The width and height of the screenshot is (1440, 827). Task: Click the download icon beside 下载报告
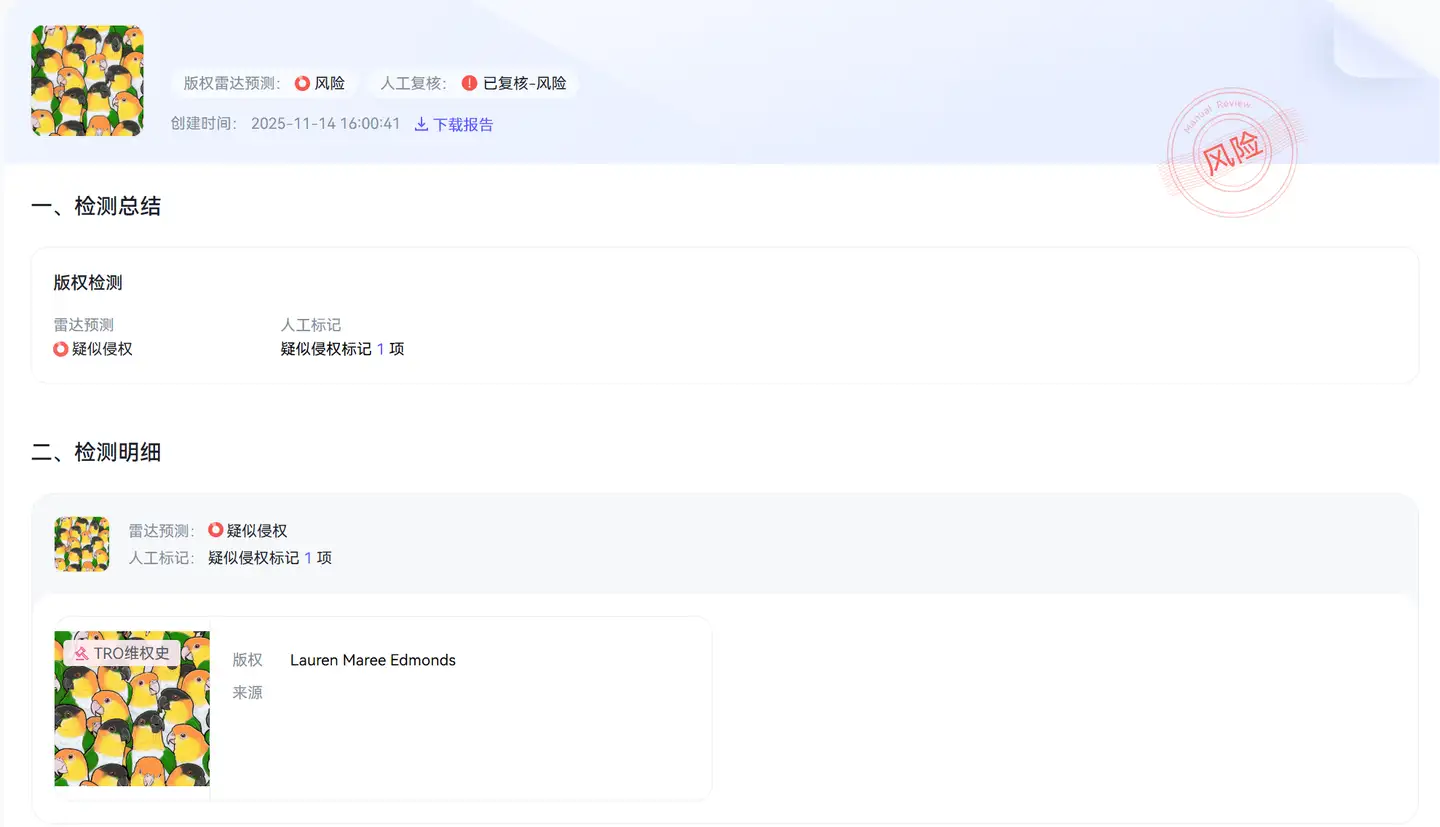point(421,124)
